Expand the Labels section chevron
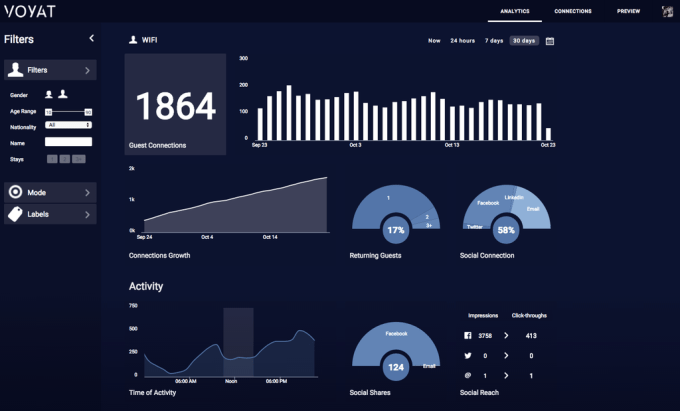This screenshot has height=411, width=680. pos(88,215)
